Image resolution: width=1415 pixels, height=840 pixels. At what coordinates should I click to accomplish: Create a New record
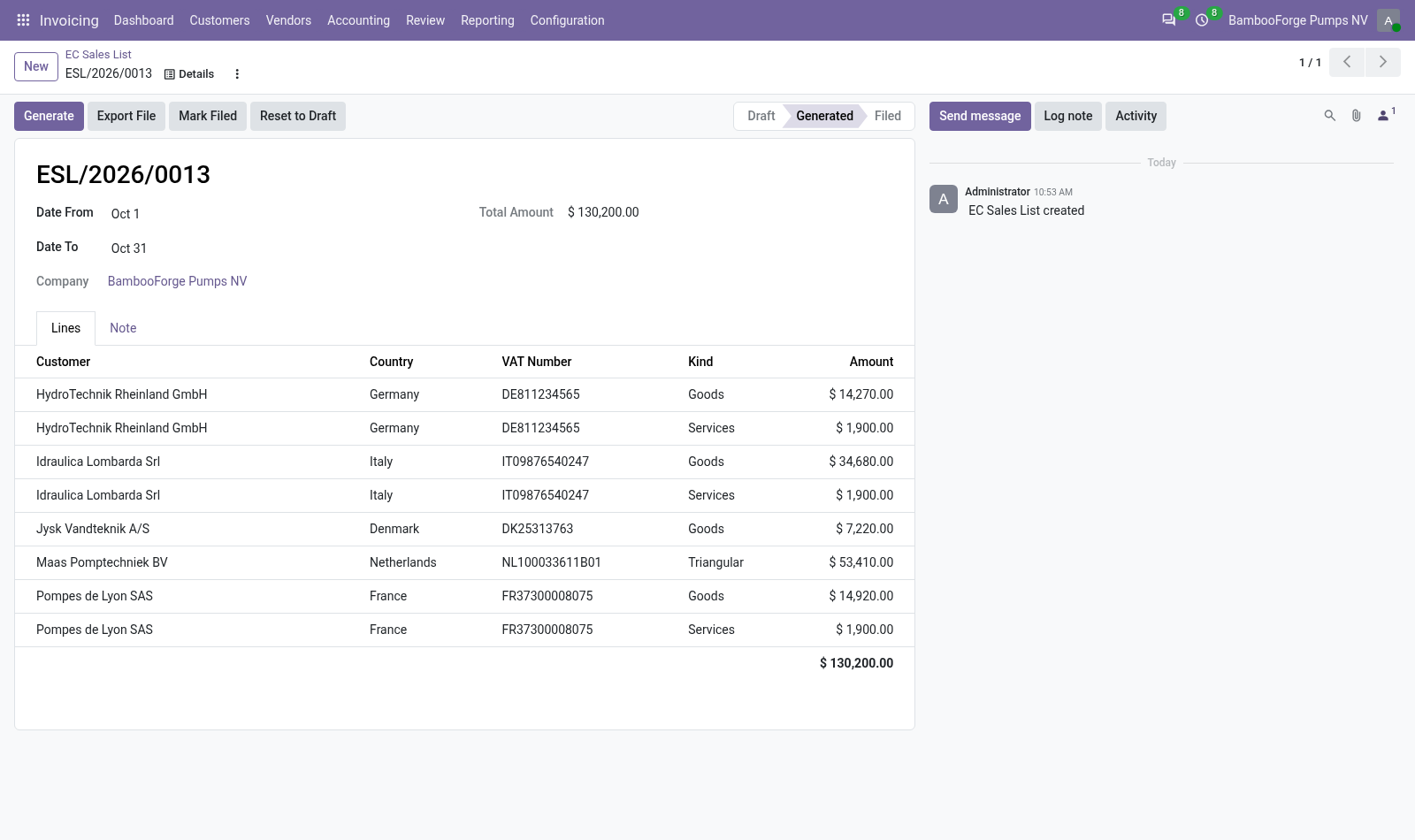pos(36,66)
